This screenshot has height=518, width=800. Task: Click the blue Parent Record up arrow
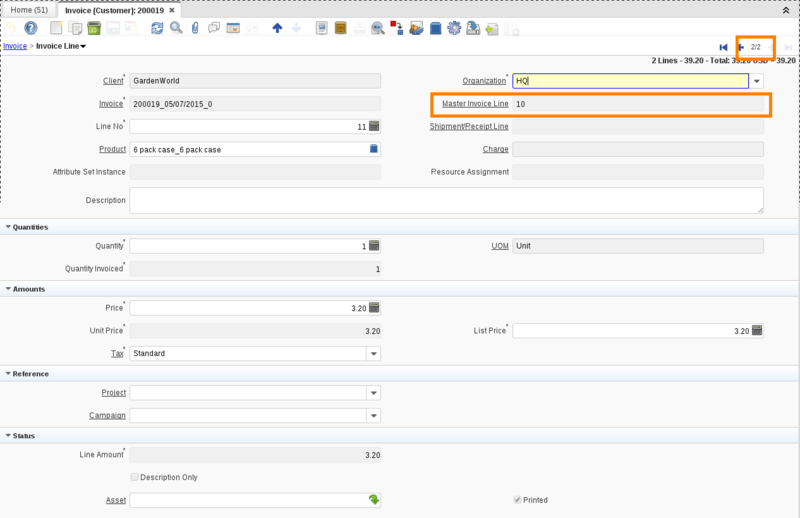(277, 28)
